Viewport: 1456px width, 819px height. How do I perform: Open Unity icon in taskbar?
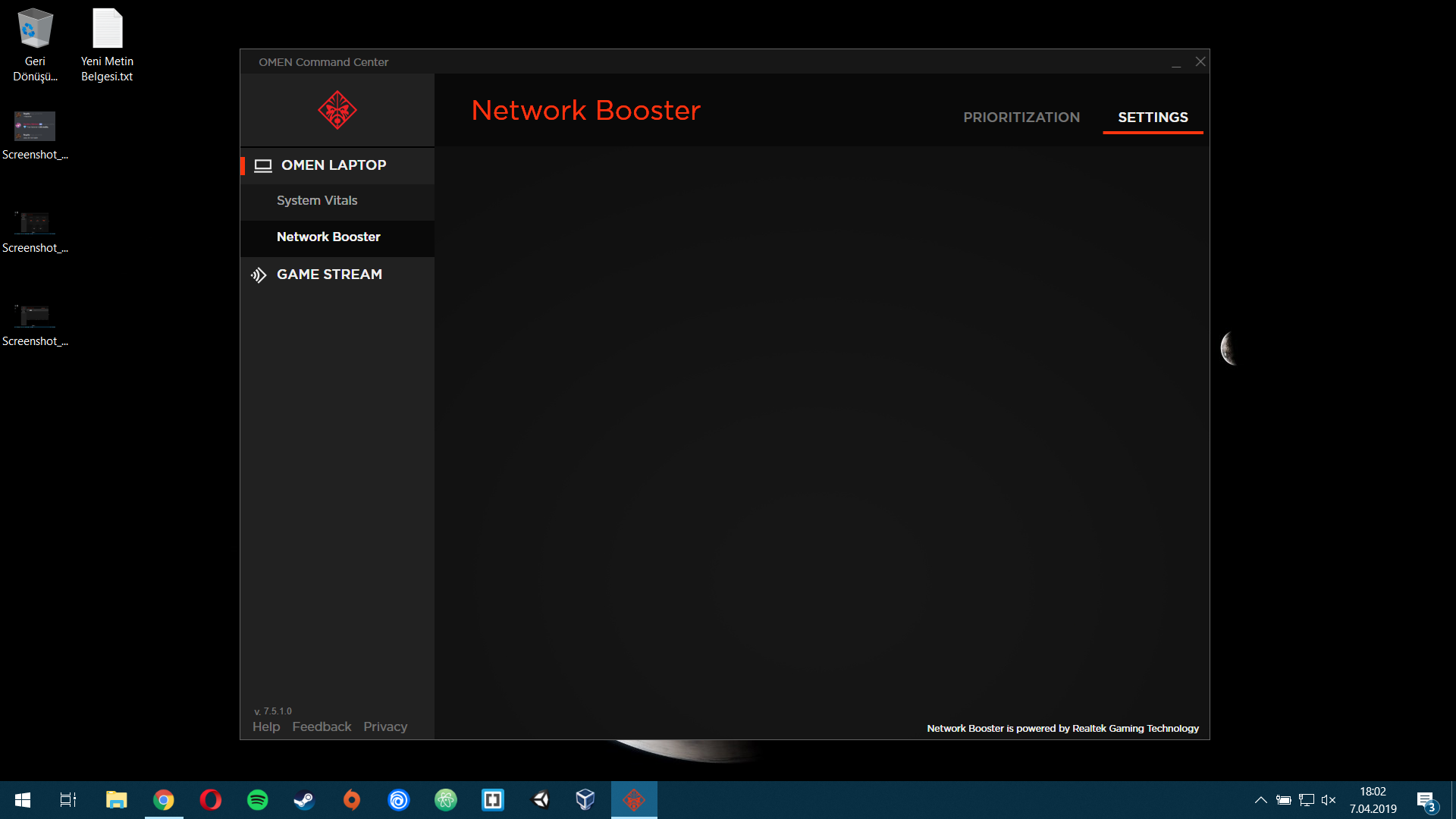point(540,800)
